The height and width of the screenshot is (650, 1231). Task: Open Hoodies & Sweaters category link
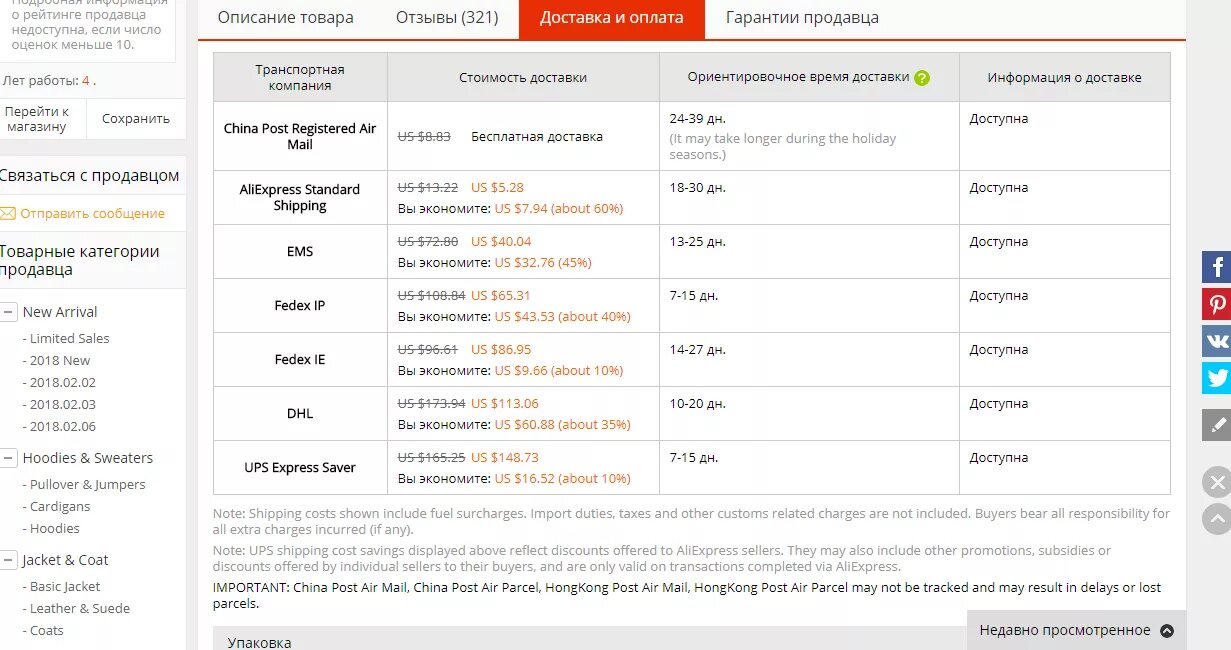click(88, 458)
